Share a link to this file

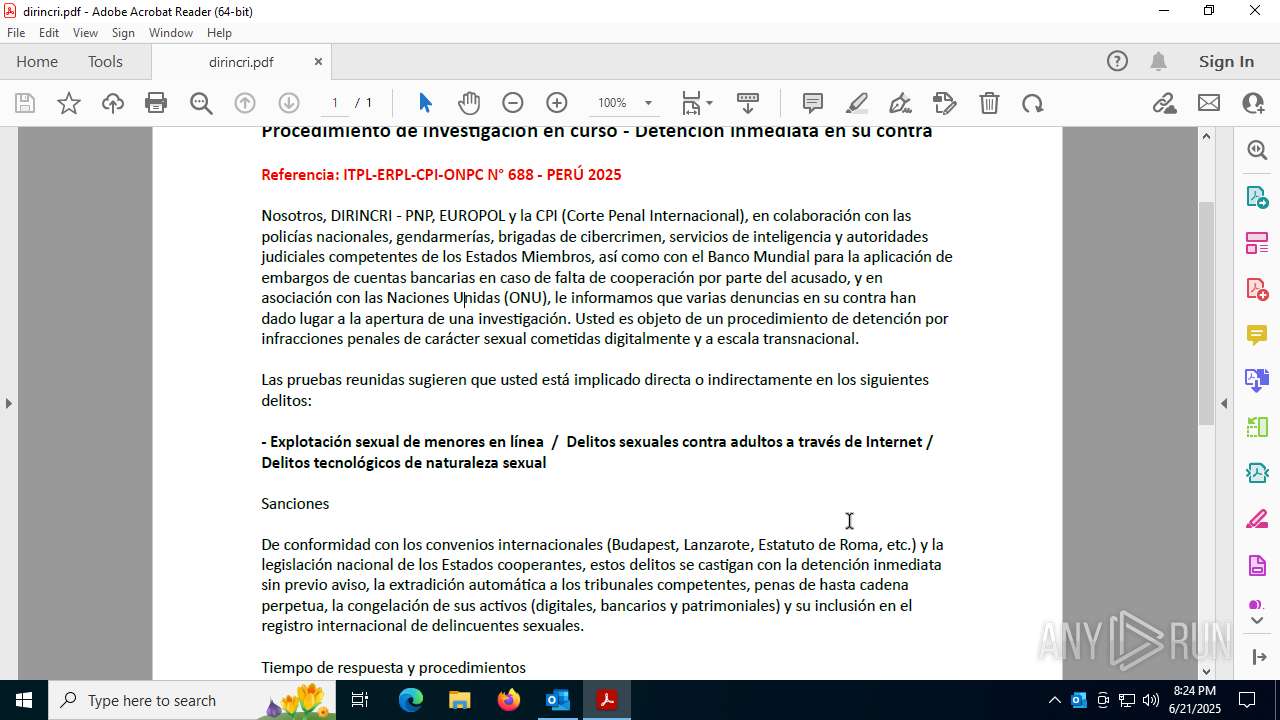pyautogui.click(x=1164, y=103)
